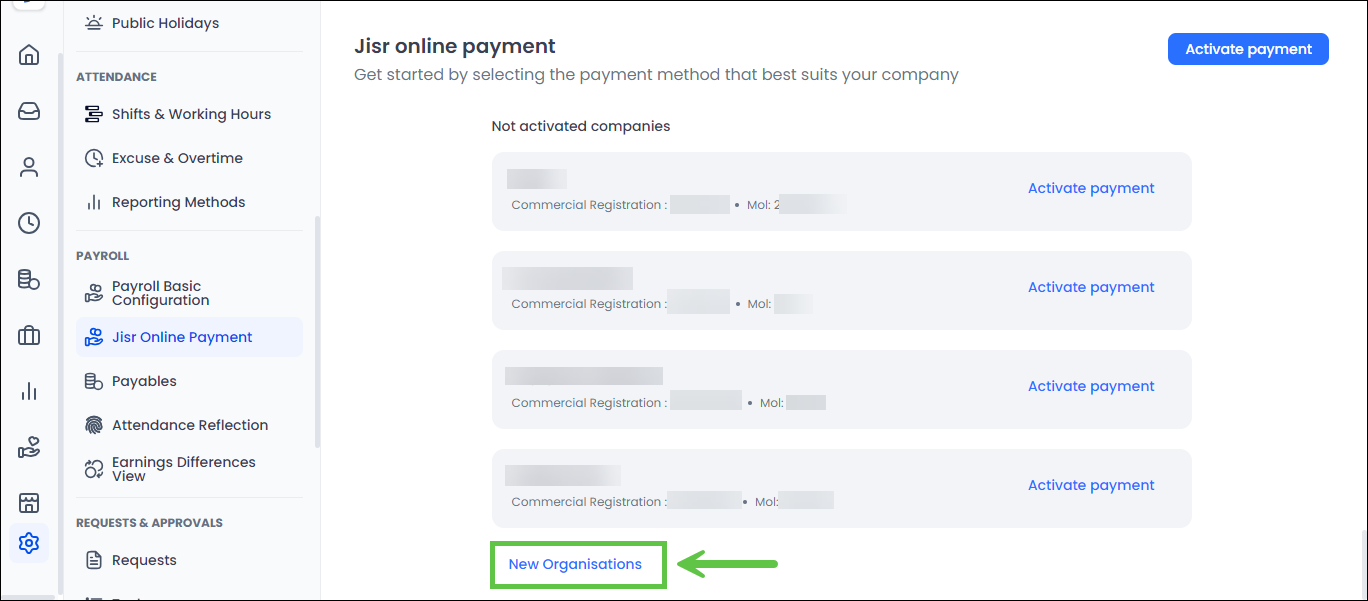This screenshot has width=1368, height=601.
Task: Open the inbox tray icon
Action: click(x=29, y=111)
